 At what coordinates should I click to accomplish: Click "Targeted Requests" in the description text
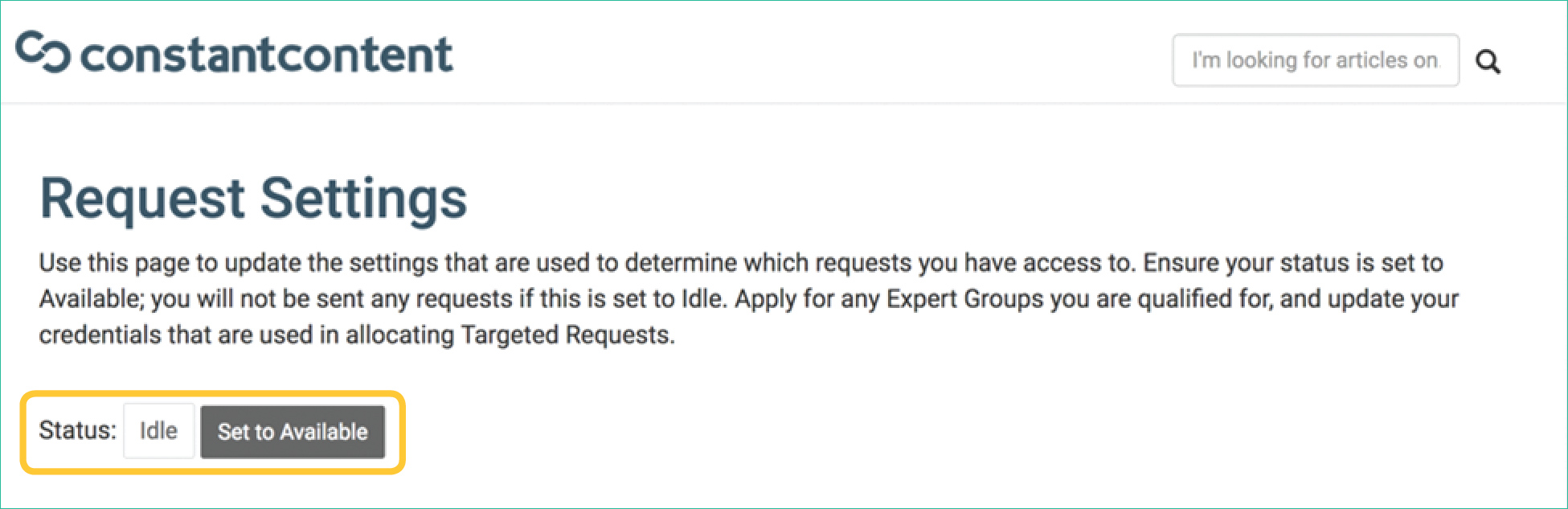click(x=567, y=335)
